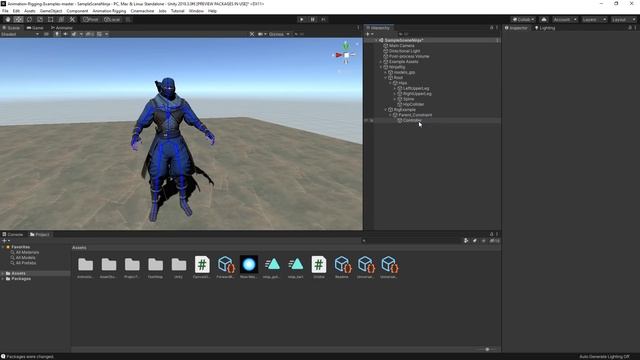
Task: Select the Hand tool in the toolbar
Action: coord(8,20)
